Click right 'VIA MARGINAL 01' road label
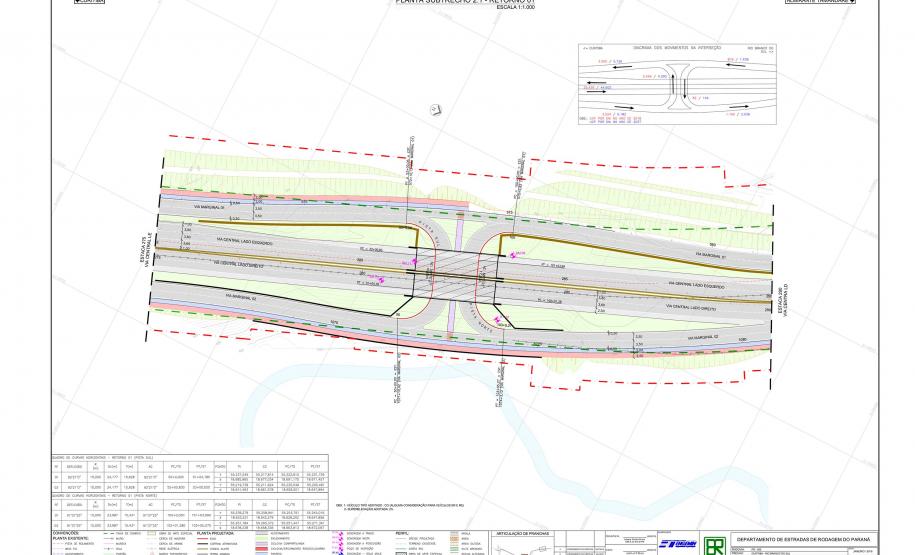 [711, 254]
